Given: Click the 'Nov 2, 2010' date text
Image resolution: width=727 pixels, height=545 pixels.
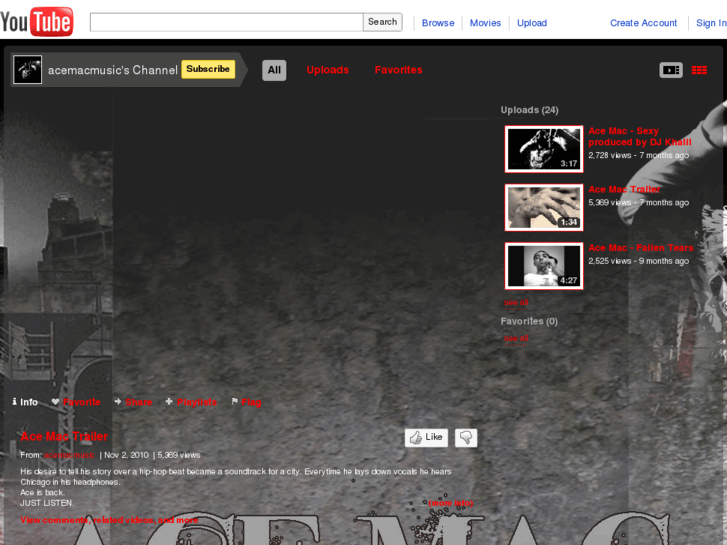Looking at the screenshot, I should click(127, 455).
